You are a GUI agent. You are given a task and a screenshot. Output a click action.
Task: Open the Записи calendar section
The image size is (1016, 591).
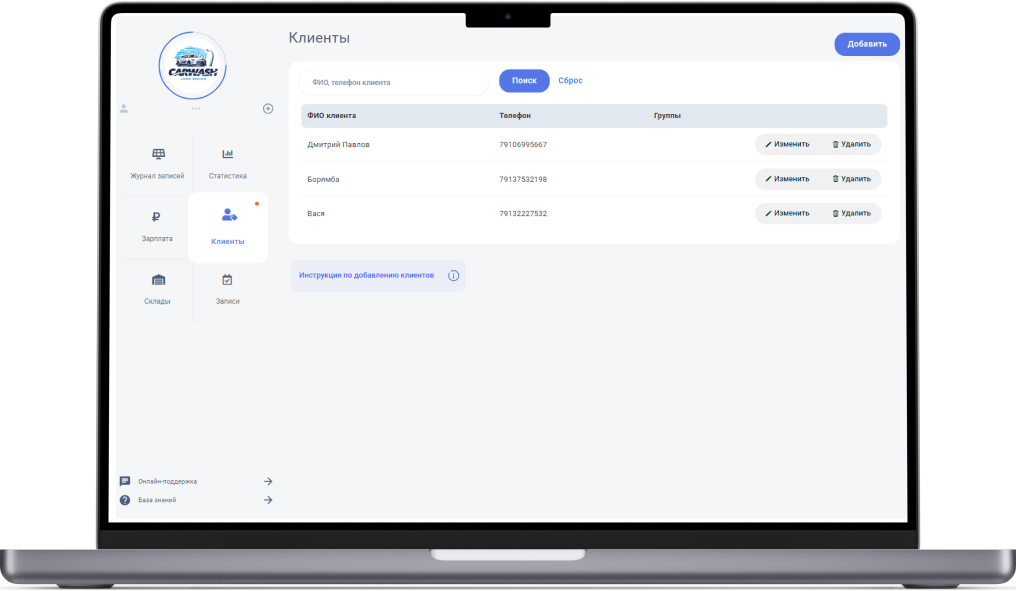click(x=227, y=289)
